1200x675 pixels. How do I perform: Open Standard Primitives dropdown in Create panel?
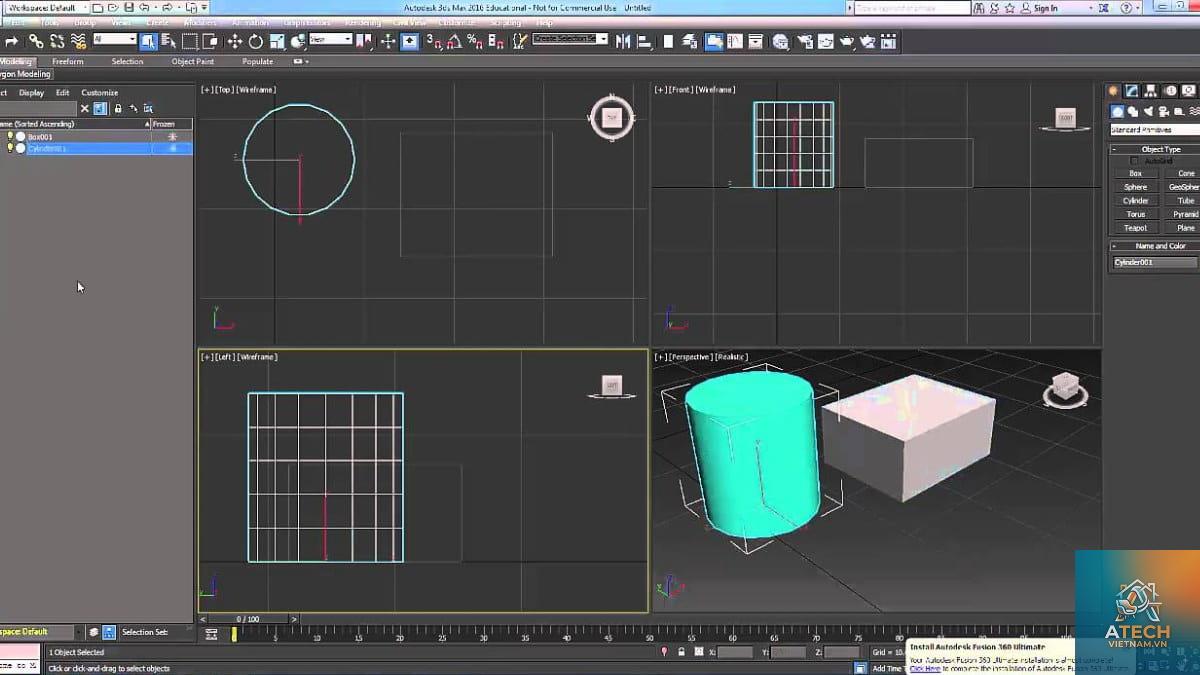tap(1155, 129)
